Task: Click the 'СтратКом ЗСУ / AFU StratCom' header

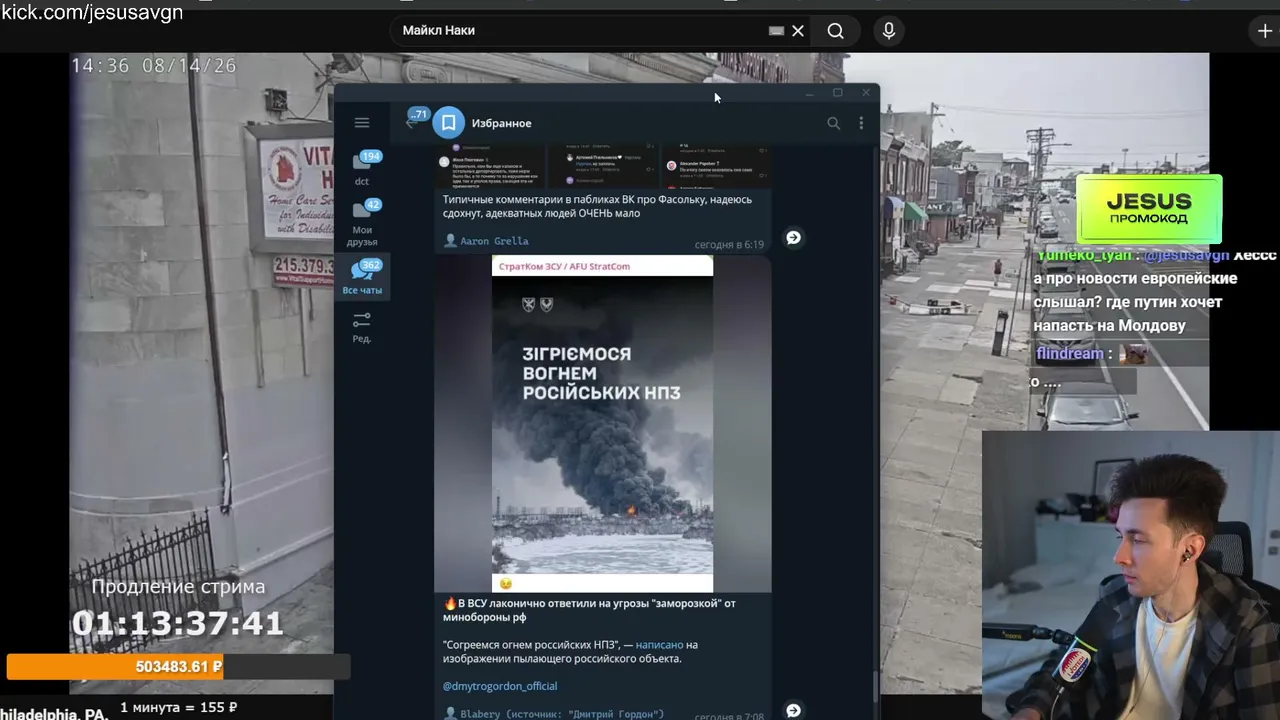Action: click(x=564, y=267)
